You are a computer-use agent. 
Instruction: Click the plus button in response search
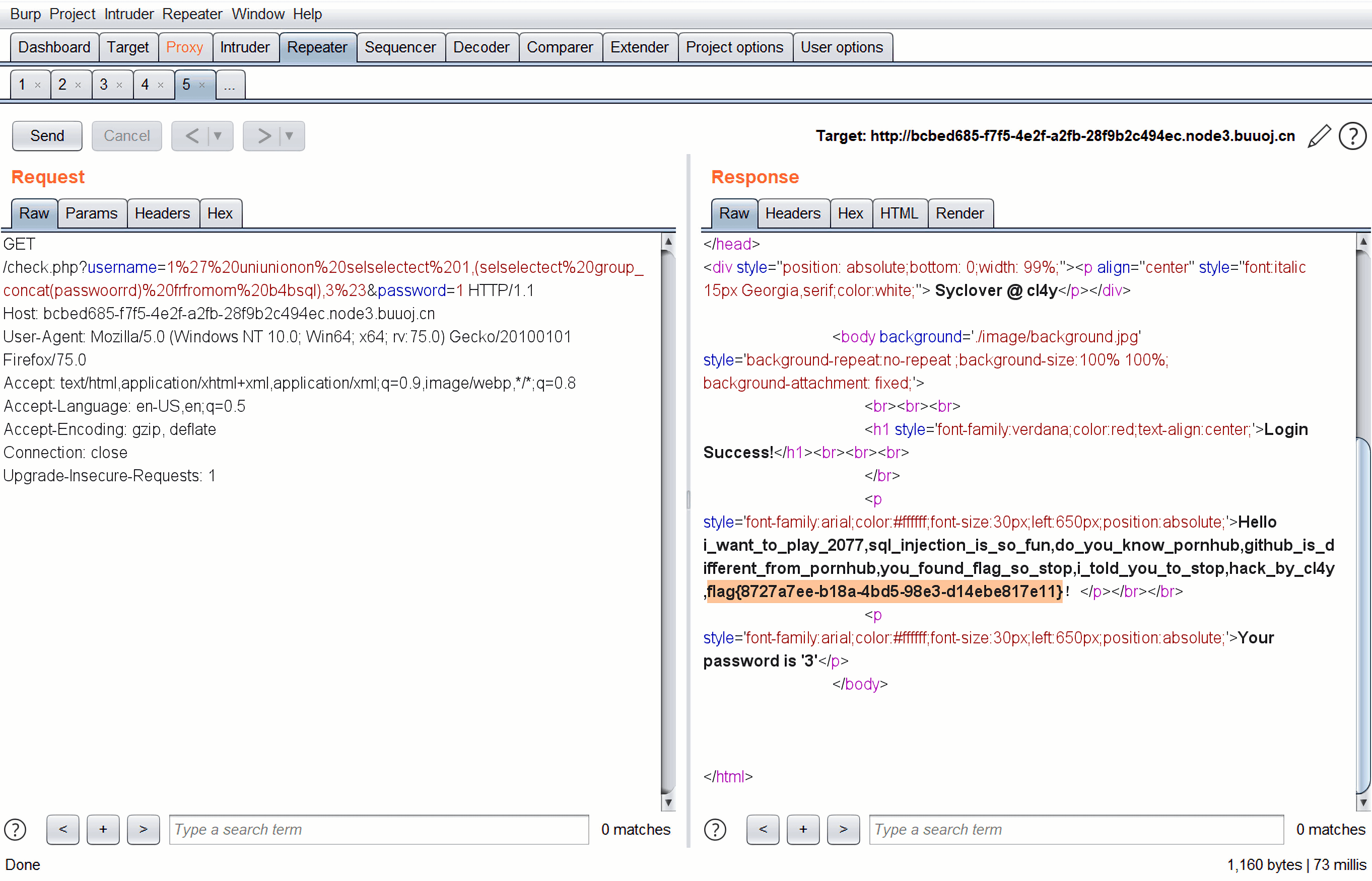pyautogui.click(x=803, y=829)
